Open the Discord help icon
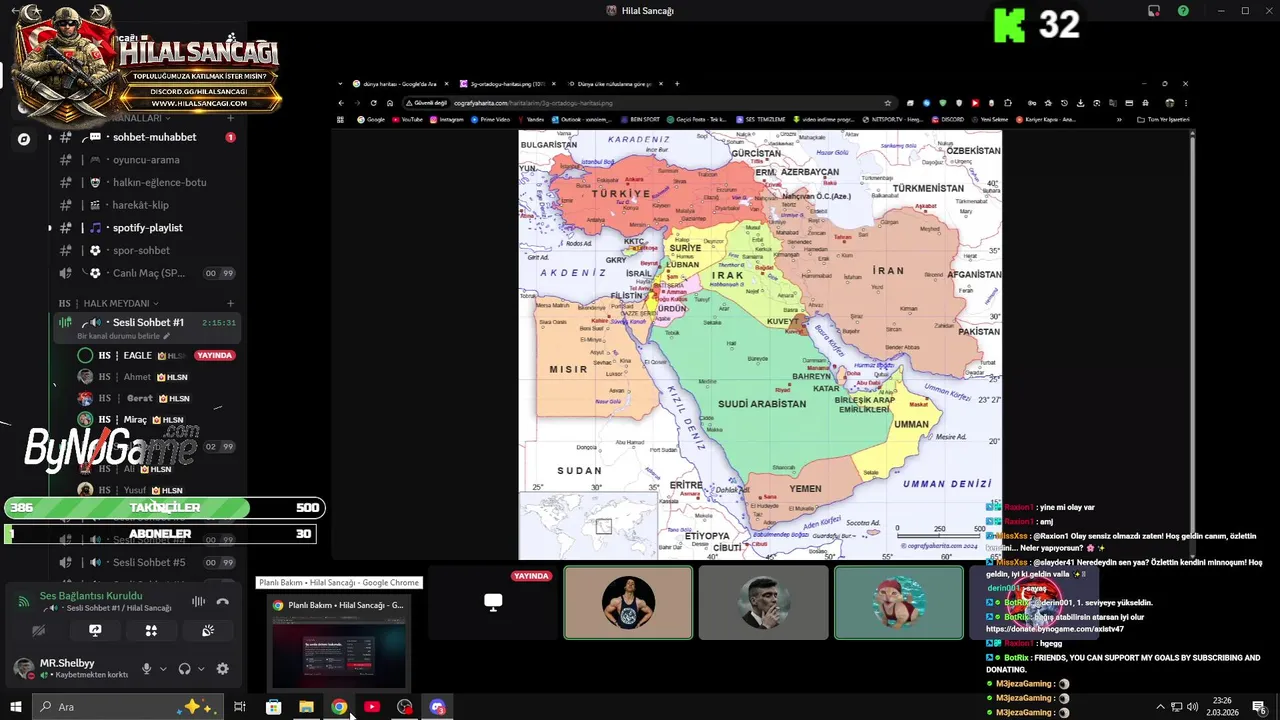 [x=1183, y=11]
